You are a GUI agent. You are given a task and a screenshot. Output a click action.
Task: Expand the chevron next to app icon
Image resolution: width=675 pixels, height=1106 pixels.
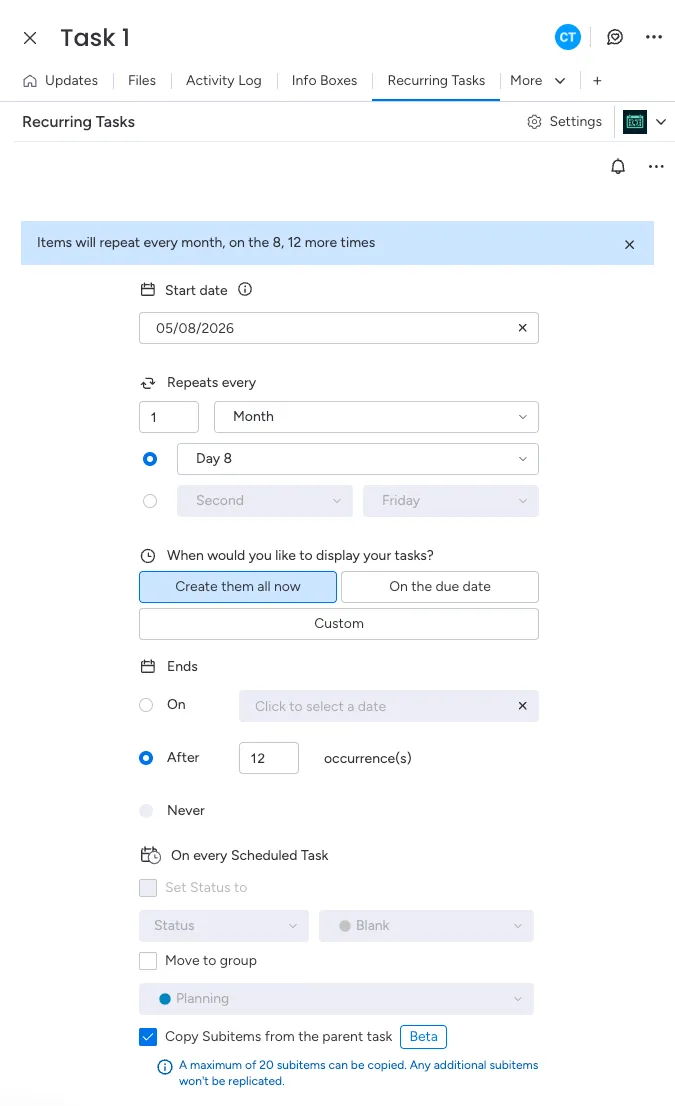(661, 122)
